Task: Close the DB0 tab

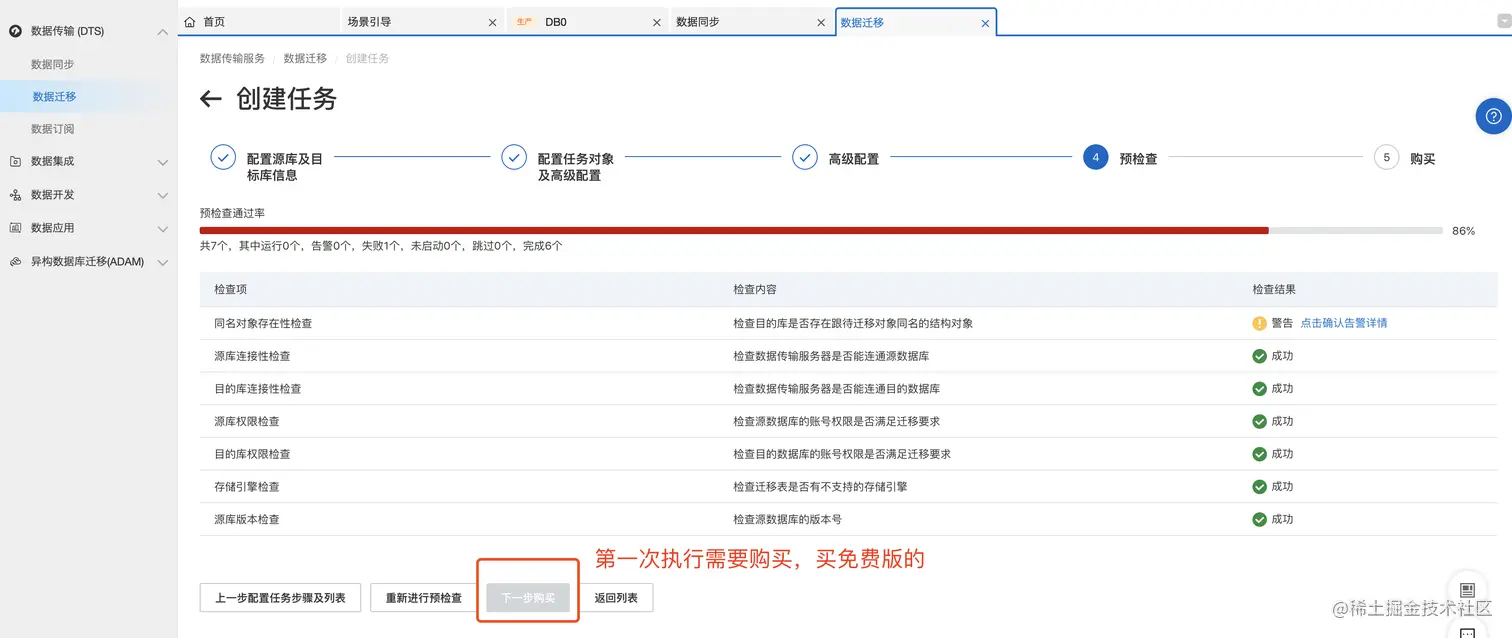Action: coord(657,22)
